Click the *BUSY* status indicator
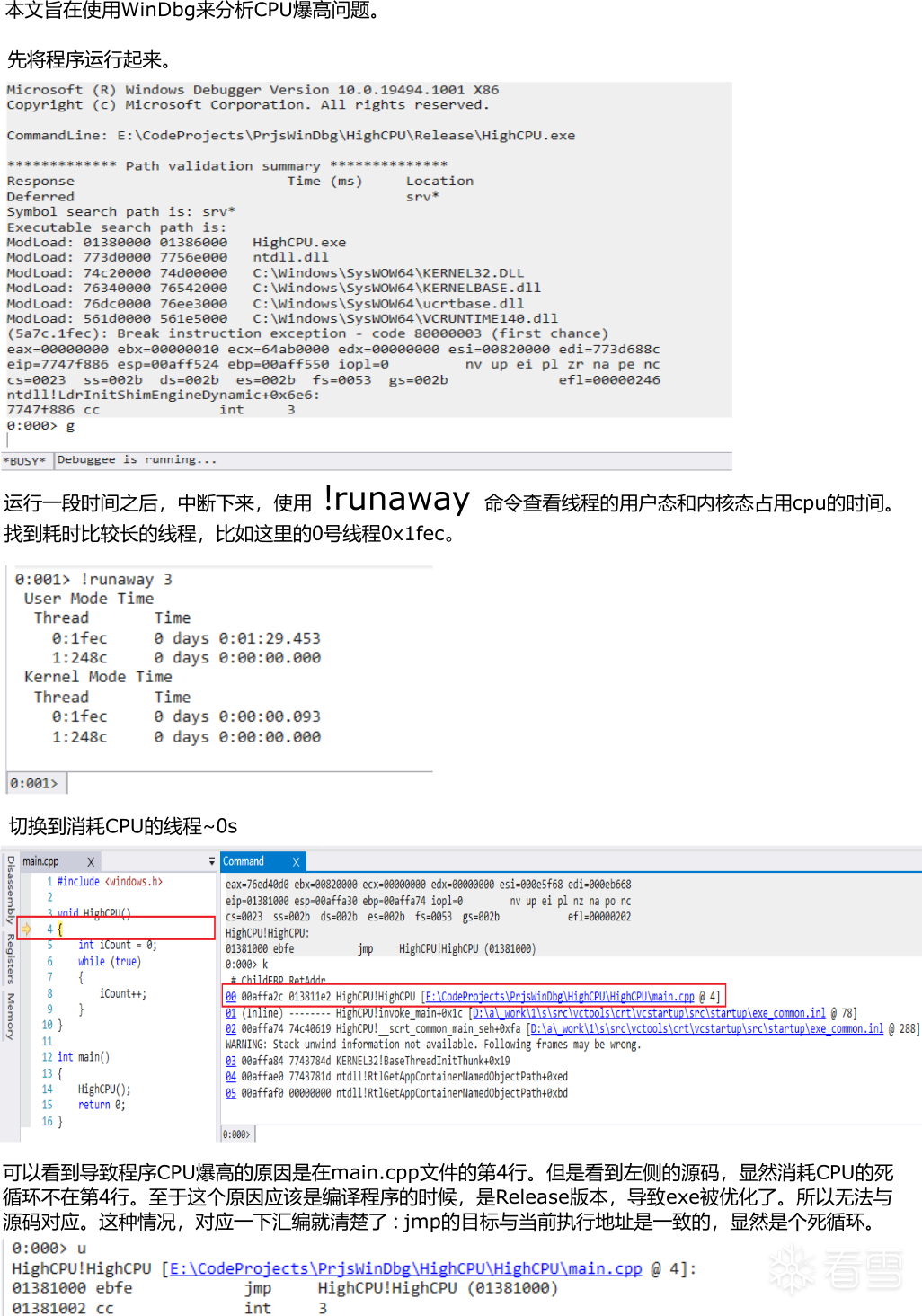The width and height of the screenshot is (922, 1316). 26,460
